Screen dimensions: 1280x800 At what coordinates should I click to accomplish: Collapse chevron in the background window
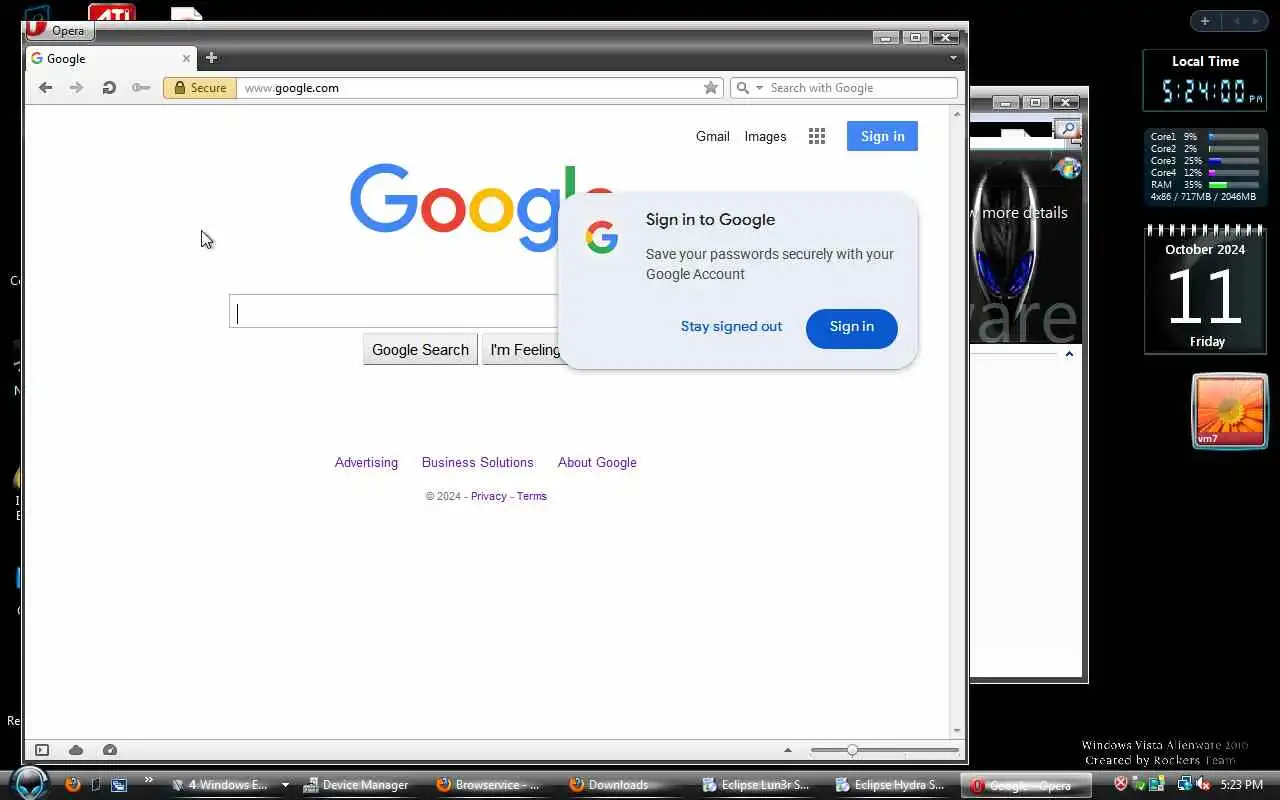pos(1069,354)
